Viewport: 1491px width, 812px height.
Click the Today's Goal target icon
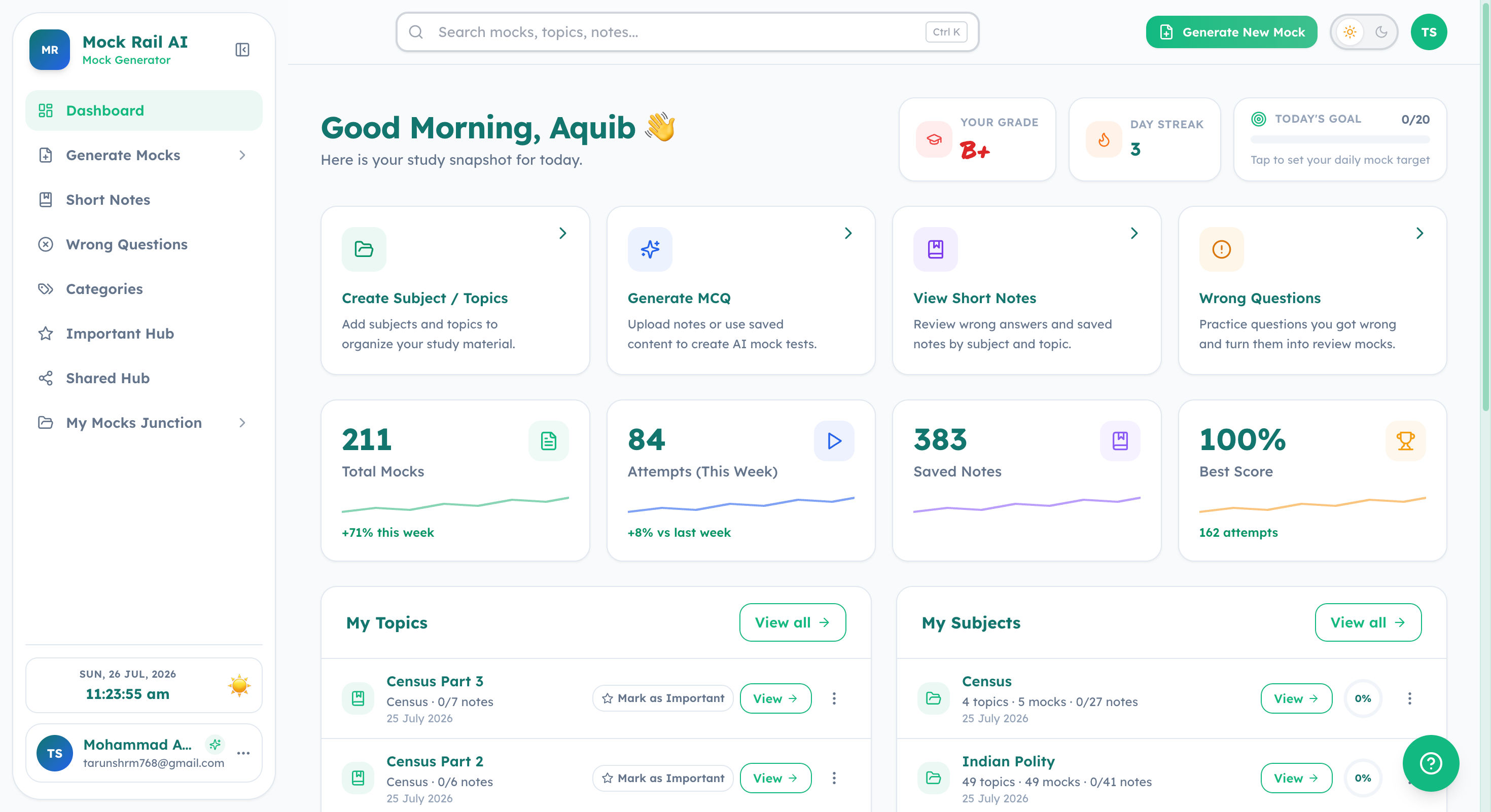[1258, 119]
